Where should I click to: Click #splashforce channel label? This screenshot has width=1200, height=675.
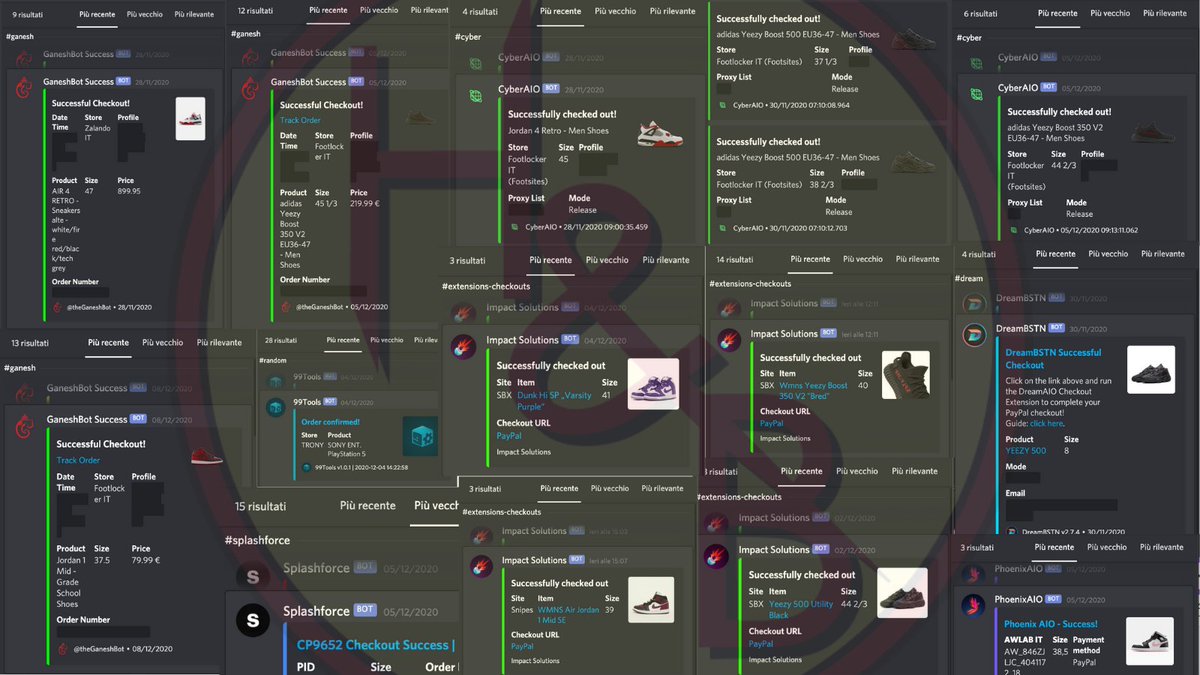tap(257, 541)
